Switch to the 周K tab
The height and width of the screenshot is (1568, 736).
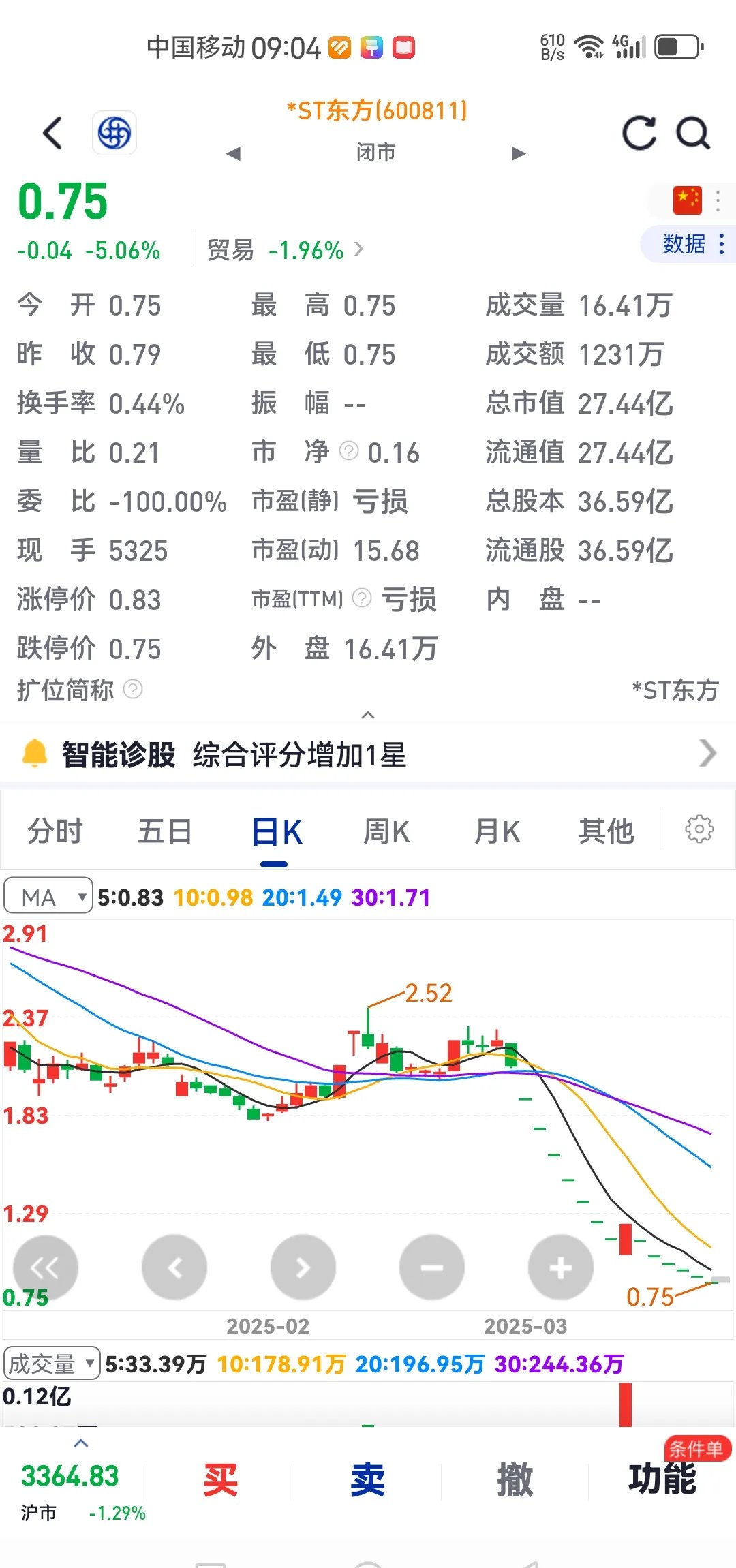[x=386, y=831]
